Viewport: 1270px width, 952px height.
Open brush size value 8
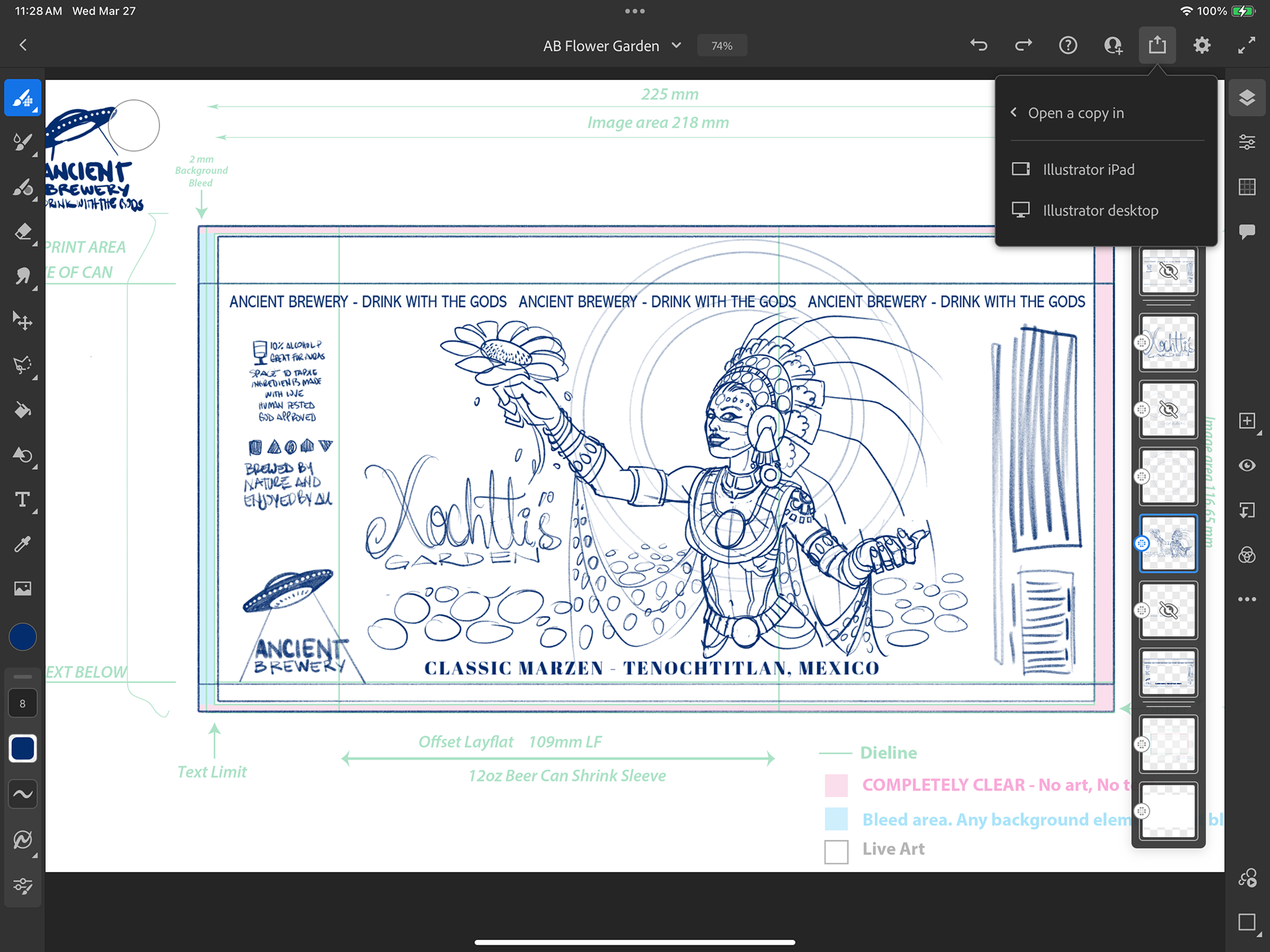click(x=22, y=704)
